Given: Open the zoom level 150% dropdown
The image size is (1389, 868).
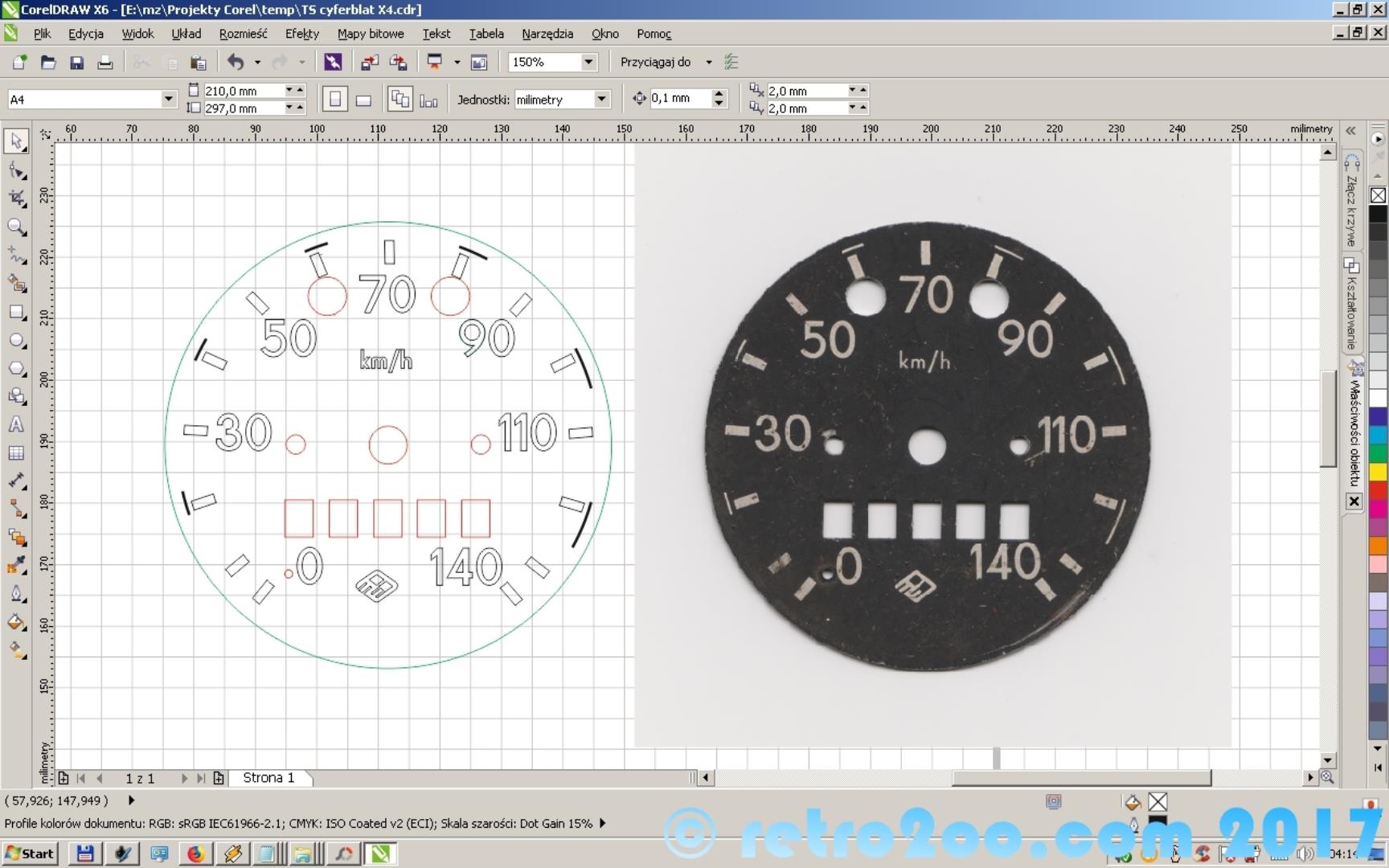Looking at the screenshot, I should click(x=588, y=62).
